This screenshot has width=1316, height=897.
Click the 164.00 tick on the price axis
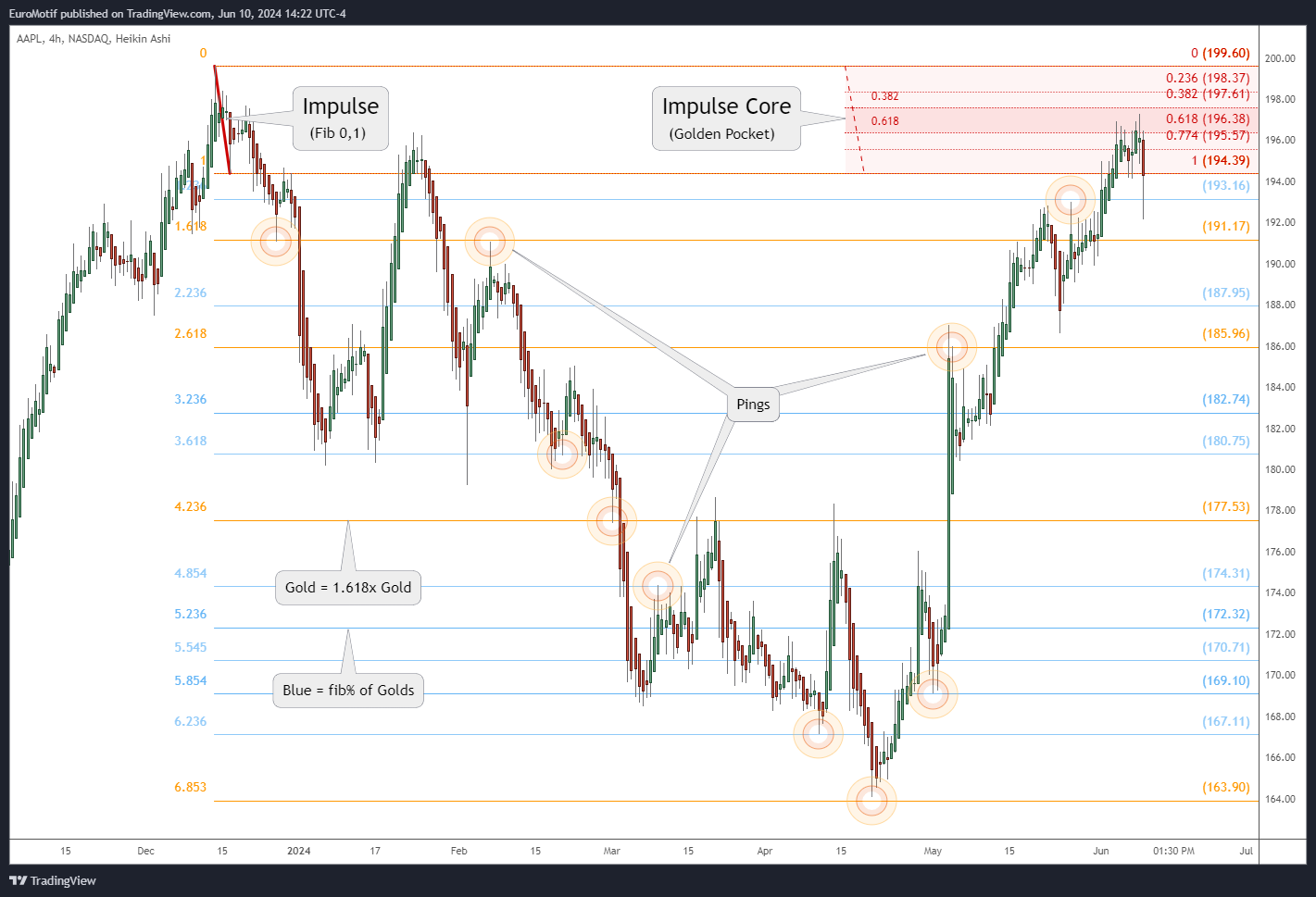click(1281, 799)
